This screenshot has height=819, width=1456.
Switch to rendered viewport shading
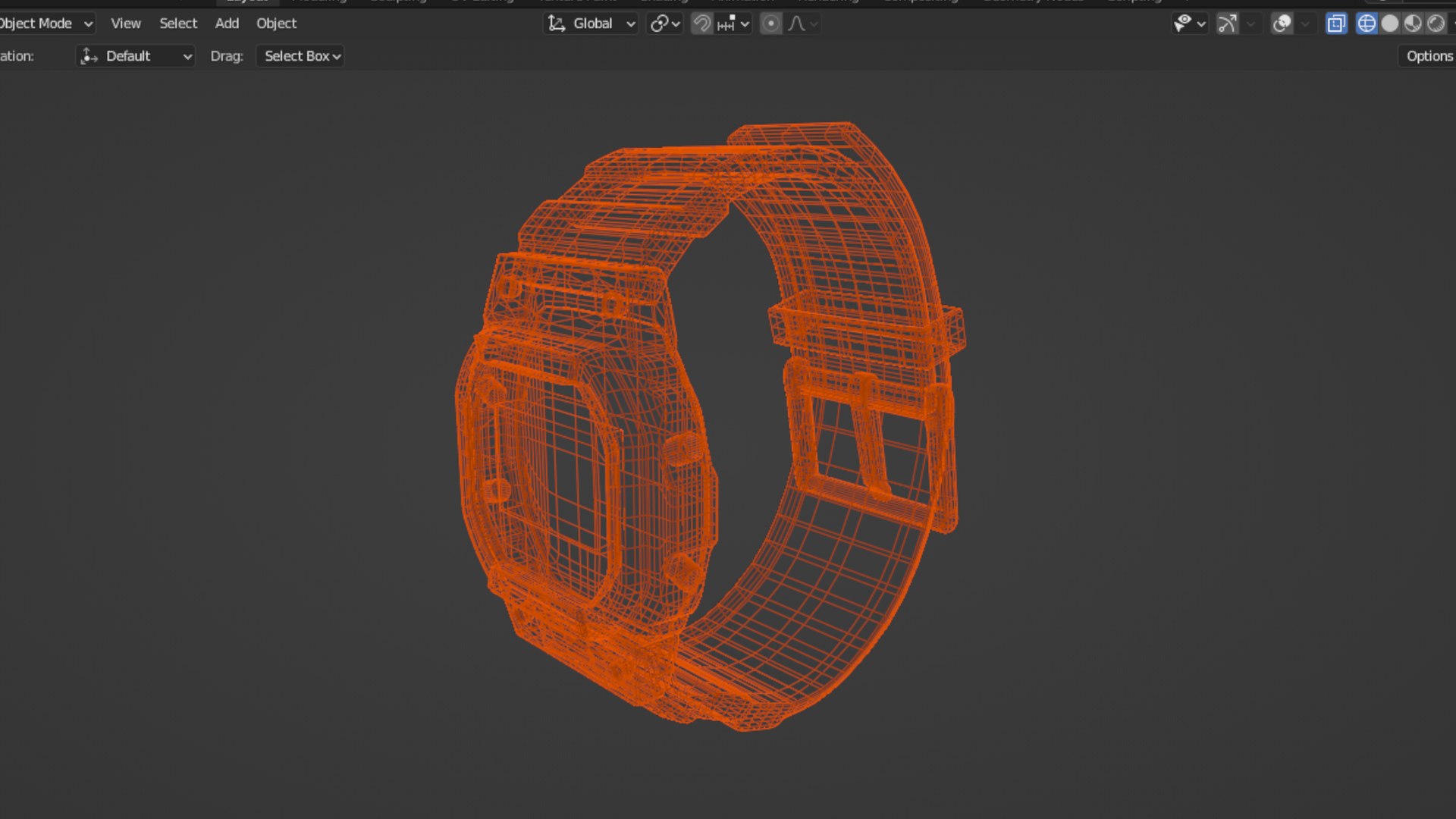pos(1436,24)
